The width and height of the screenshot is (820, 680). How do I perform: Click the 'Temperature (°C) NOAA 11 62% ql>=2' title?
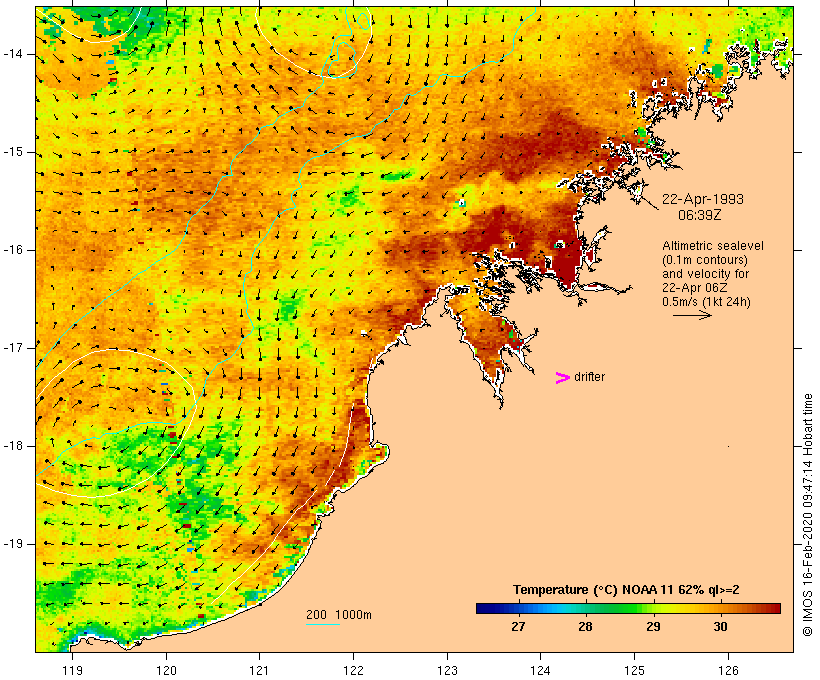[626, 590]
